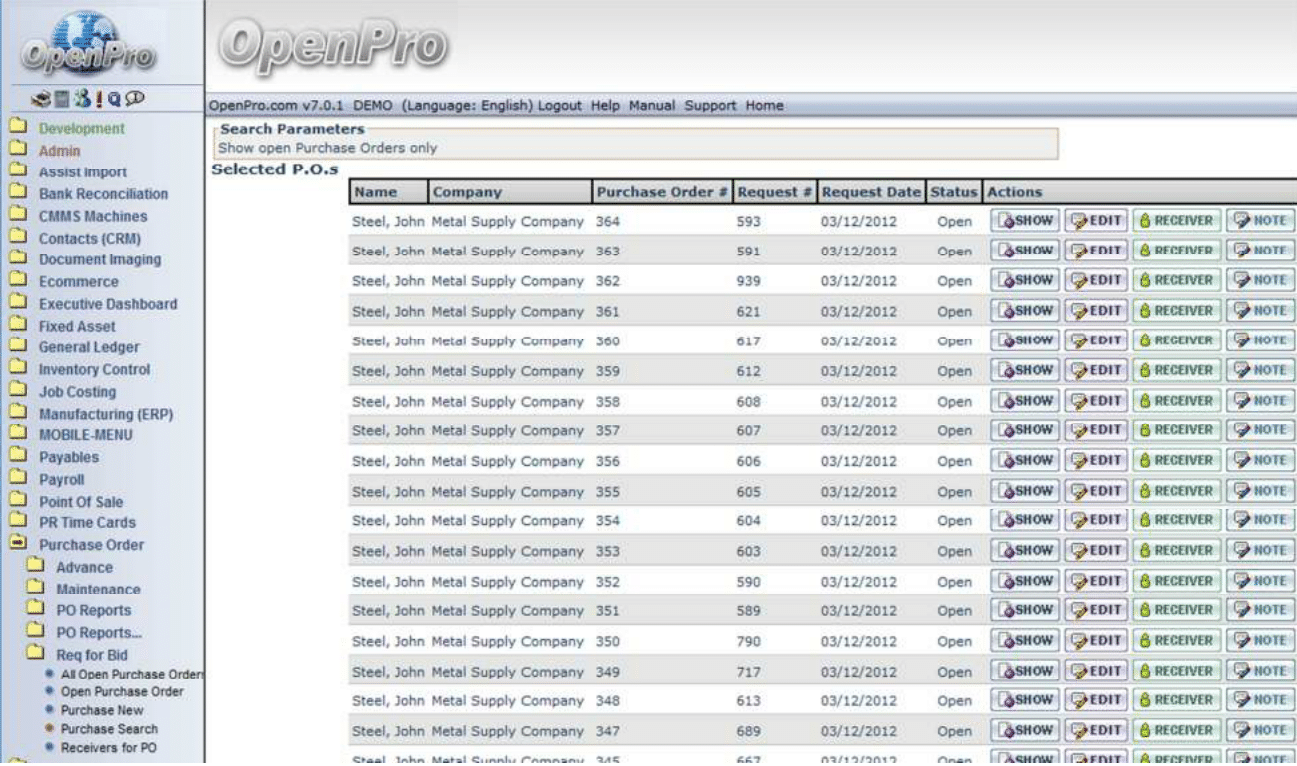This screenshot has height=766, width=1297.
Task: Click Support in the top menu
Action: pos(710,106)
